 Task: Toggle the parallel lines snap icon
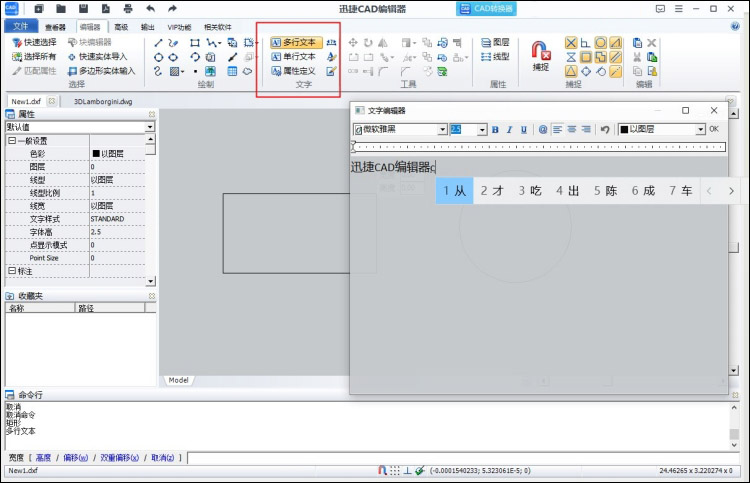pos(616,57)
